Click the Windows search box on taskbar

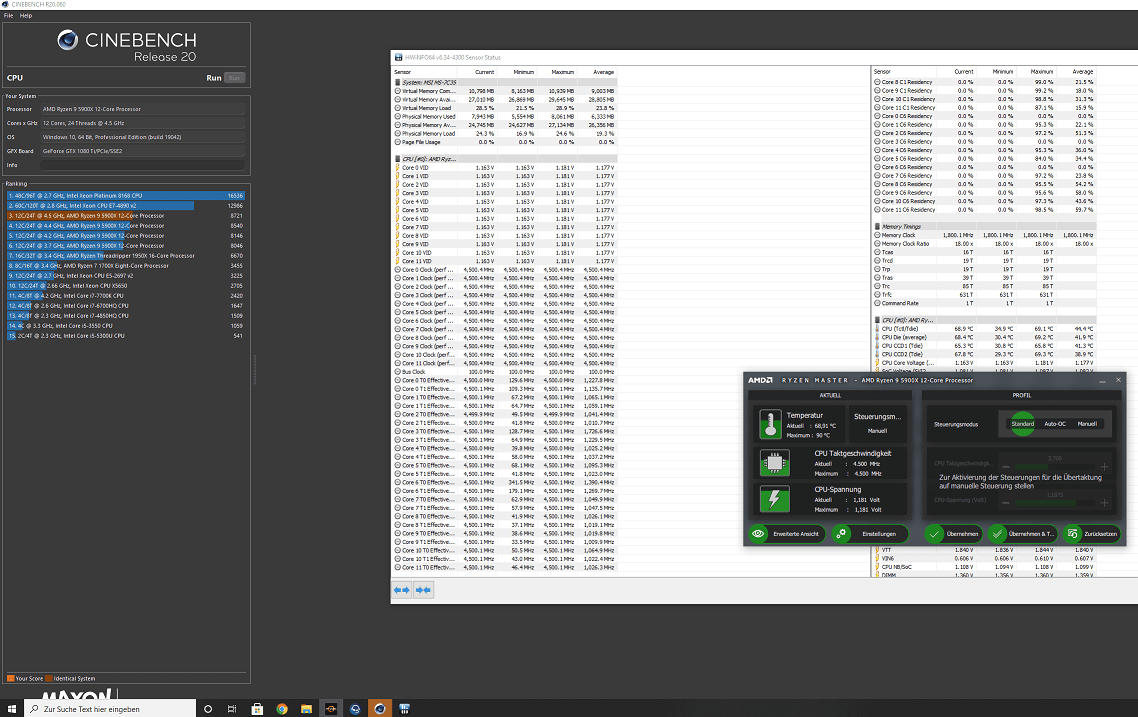(x=110, y=709)
